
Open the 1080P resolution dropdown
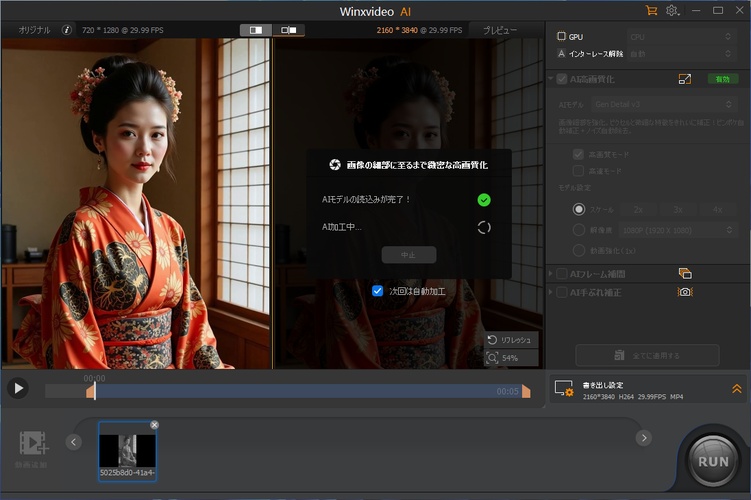pyautogui.click(x=676, y=230)
